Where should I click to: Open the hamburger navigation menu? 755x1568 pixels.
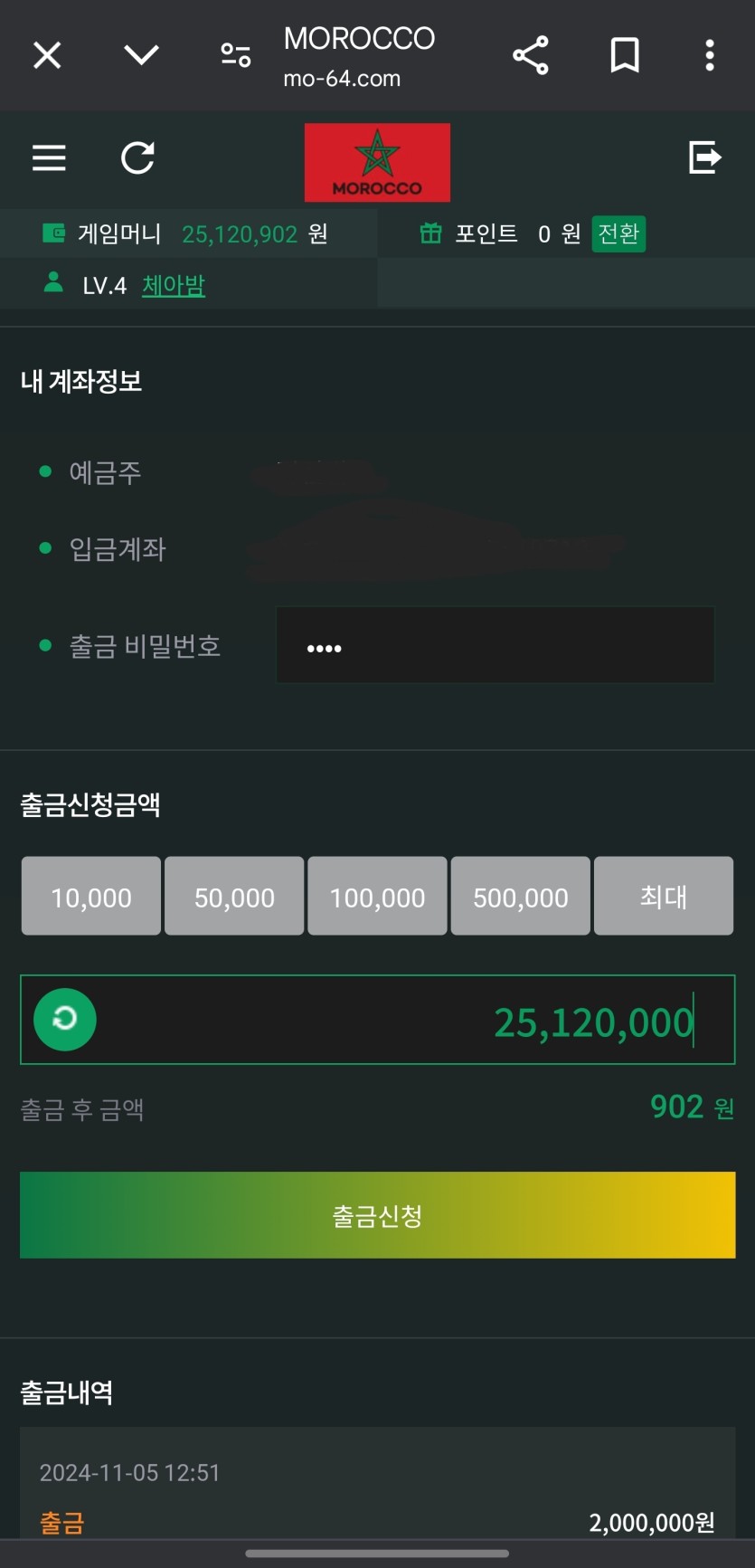pyautogui.click(x=49, y=158)
